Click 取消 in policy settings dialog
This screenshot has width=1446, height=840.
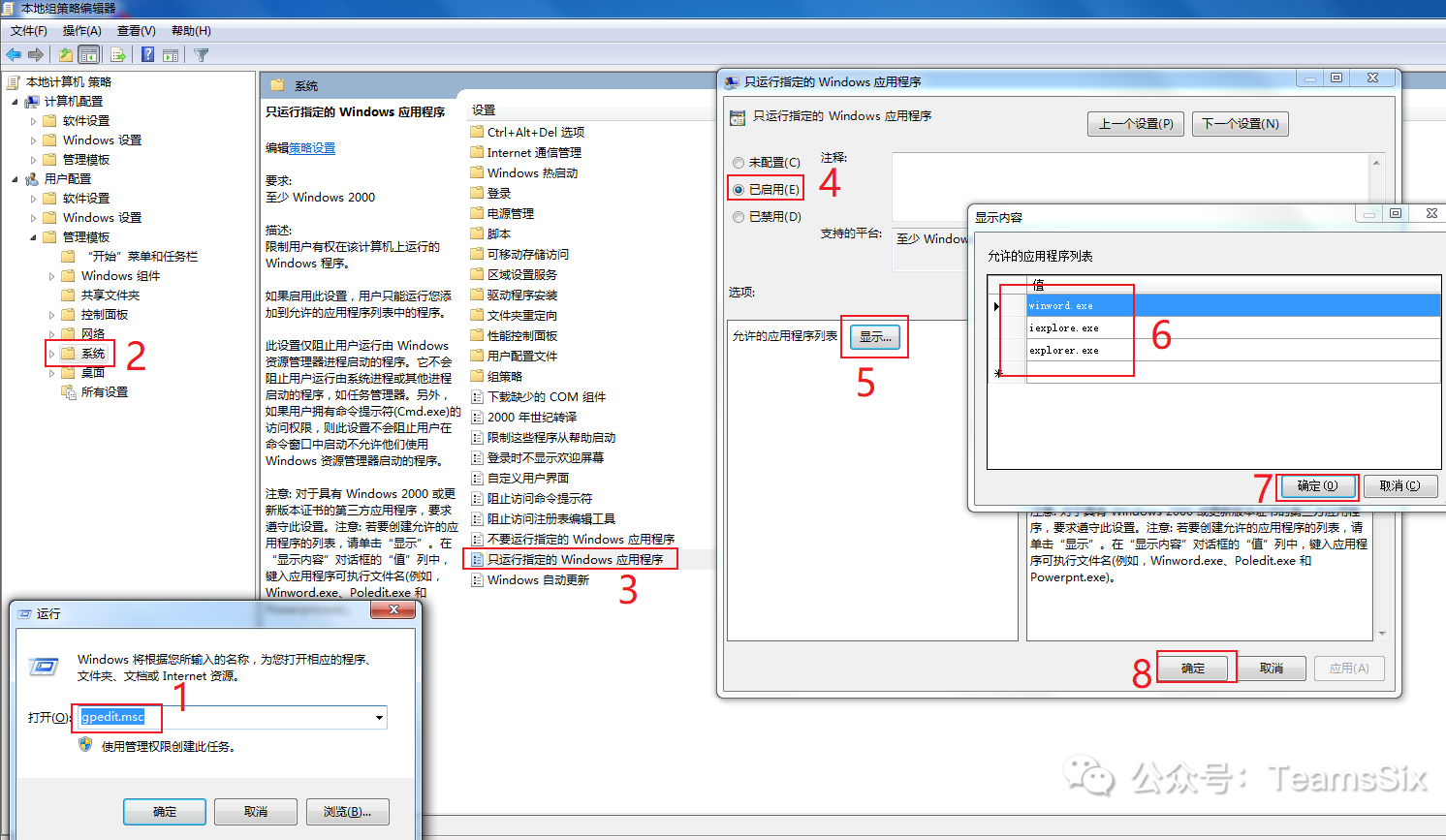coord(1272,669)
